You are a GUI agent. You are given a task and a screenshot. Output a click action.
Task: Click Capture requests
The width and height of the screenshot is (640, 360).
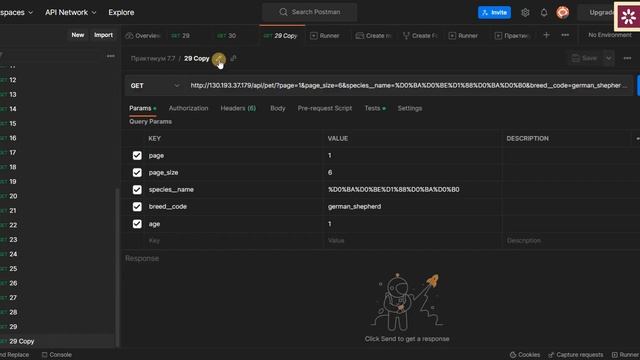[576, 355]
